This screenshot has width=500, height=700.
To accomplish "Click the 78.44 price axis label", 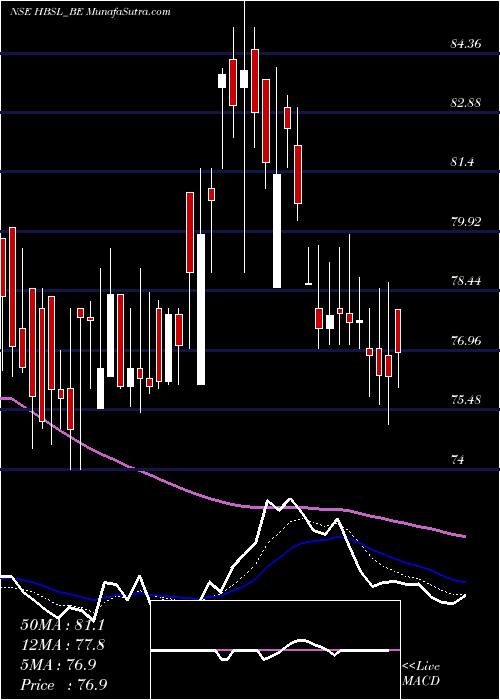I will [x=465, y=281].
